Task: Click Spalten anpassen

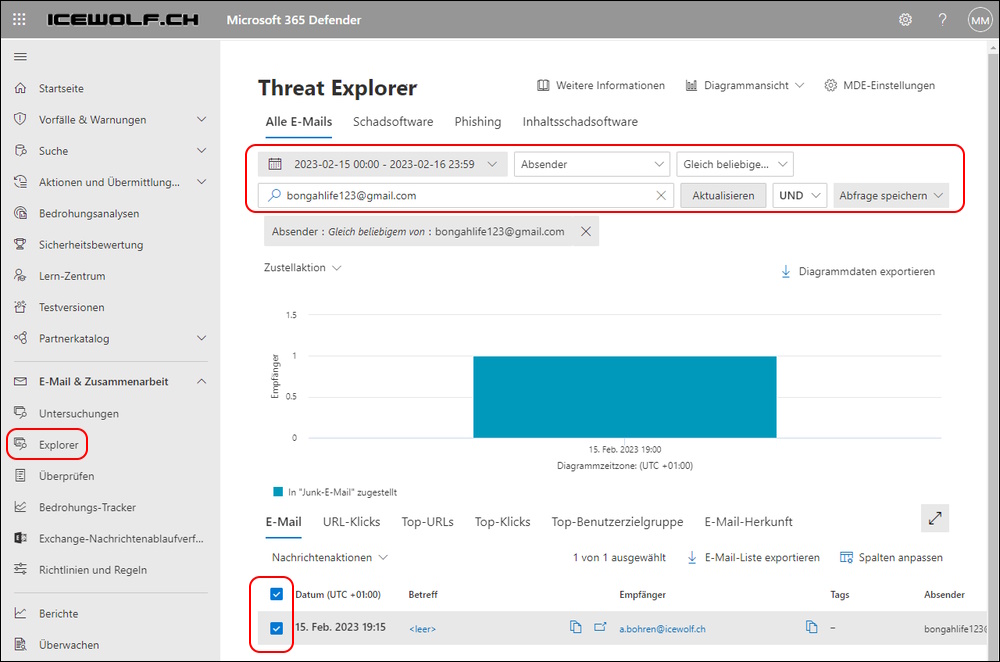Action: 891,557
